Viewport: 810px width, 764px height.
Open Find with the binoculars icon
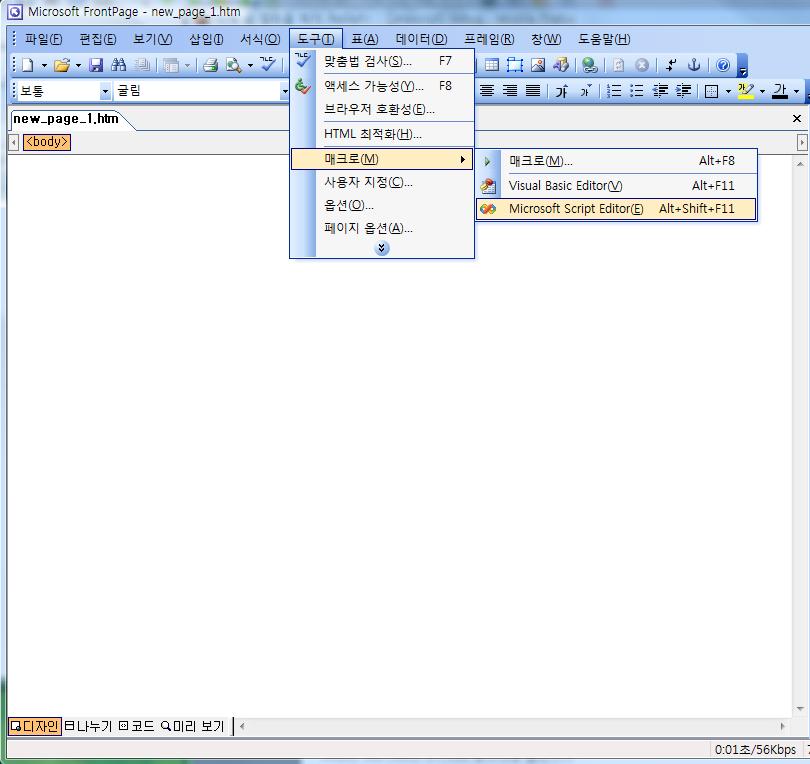(x=118, y=65)
